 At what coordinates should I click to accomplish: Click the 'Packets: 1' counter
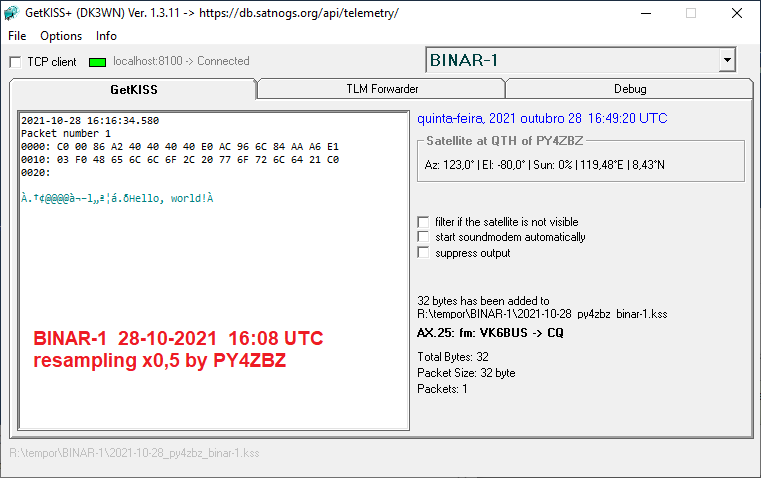click(442, 389)
